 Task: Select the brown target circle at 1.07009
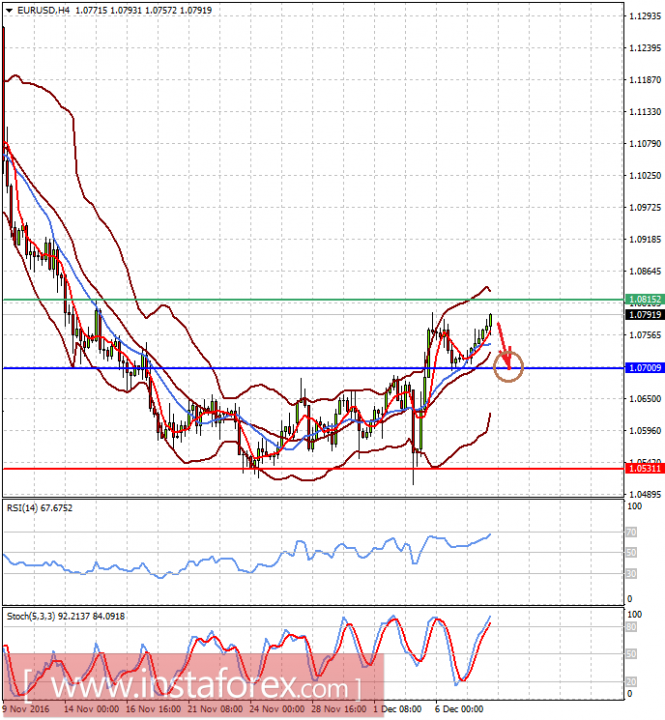(508, 367)
